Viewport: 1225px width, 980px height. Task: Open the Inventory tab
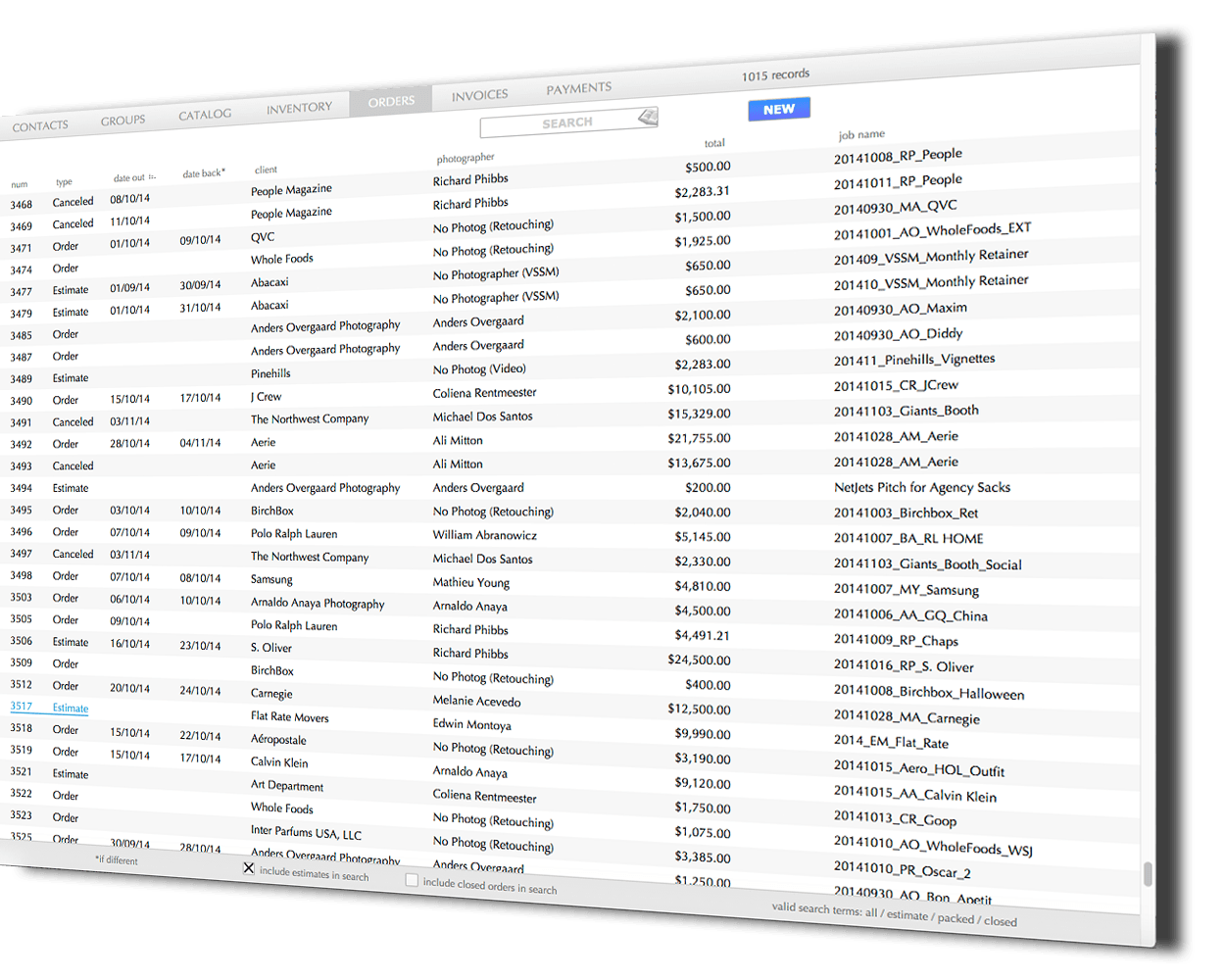click(x=299, y=108)
